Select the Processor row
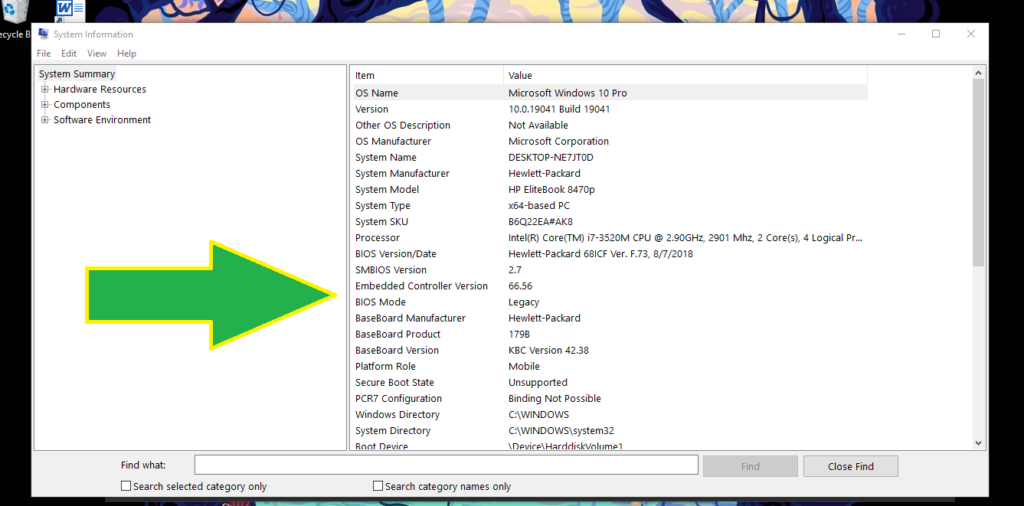 pyautogui.click(x=610, y=238)
